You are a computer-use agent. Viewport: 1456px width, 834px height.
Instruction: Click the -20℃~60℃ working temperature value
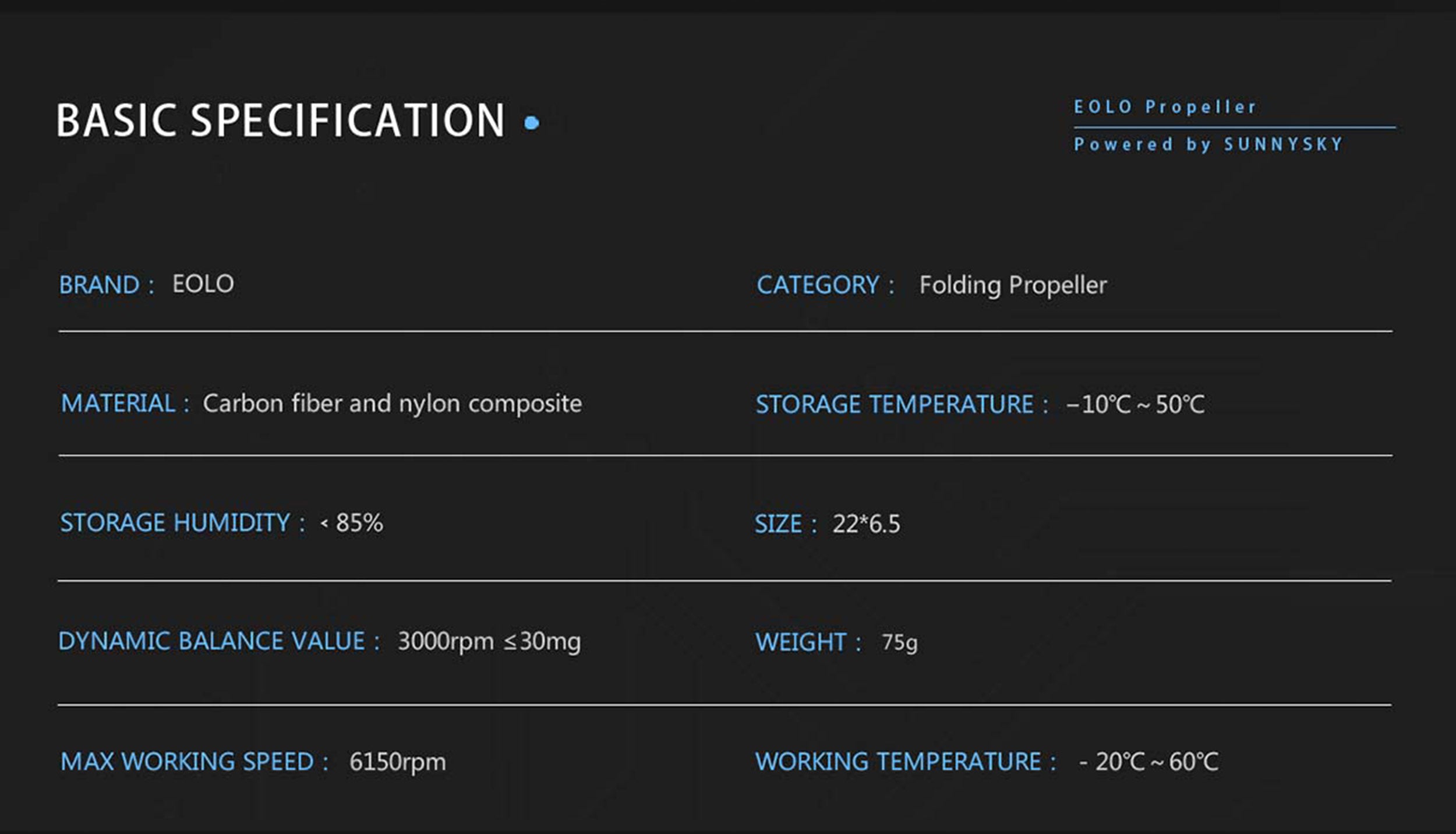pyautogui.click(x=1148, y=762)
